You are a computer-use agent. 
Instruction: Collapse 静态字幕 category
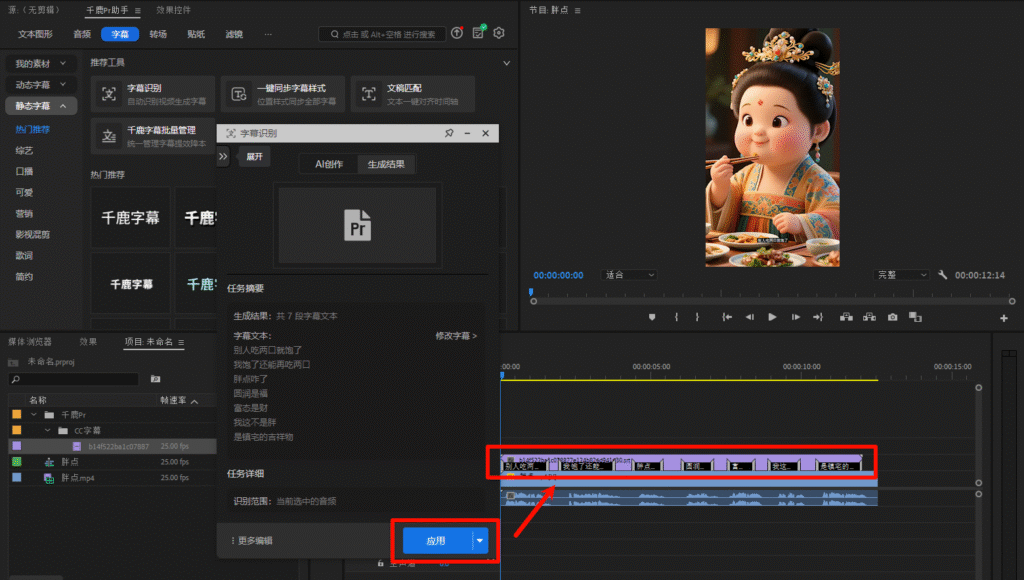tap(40, 106)
